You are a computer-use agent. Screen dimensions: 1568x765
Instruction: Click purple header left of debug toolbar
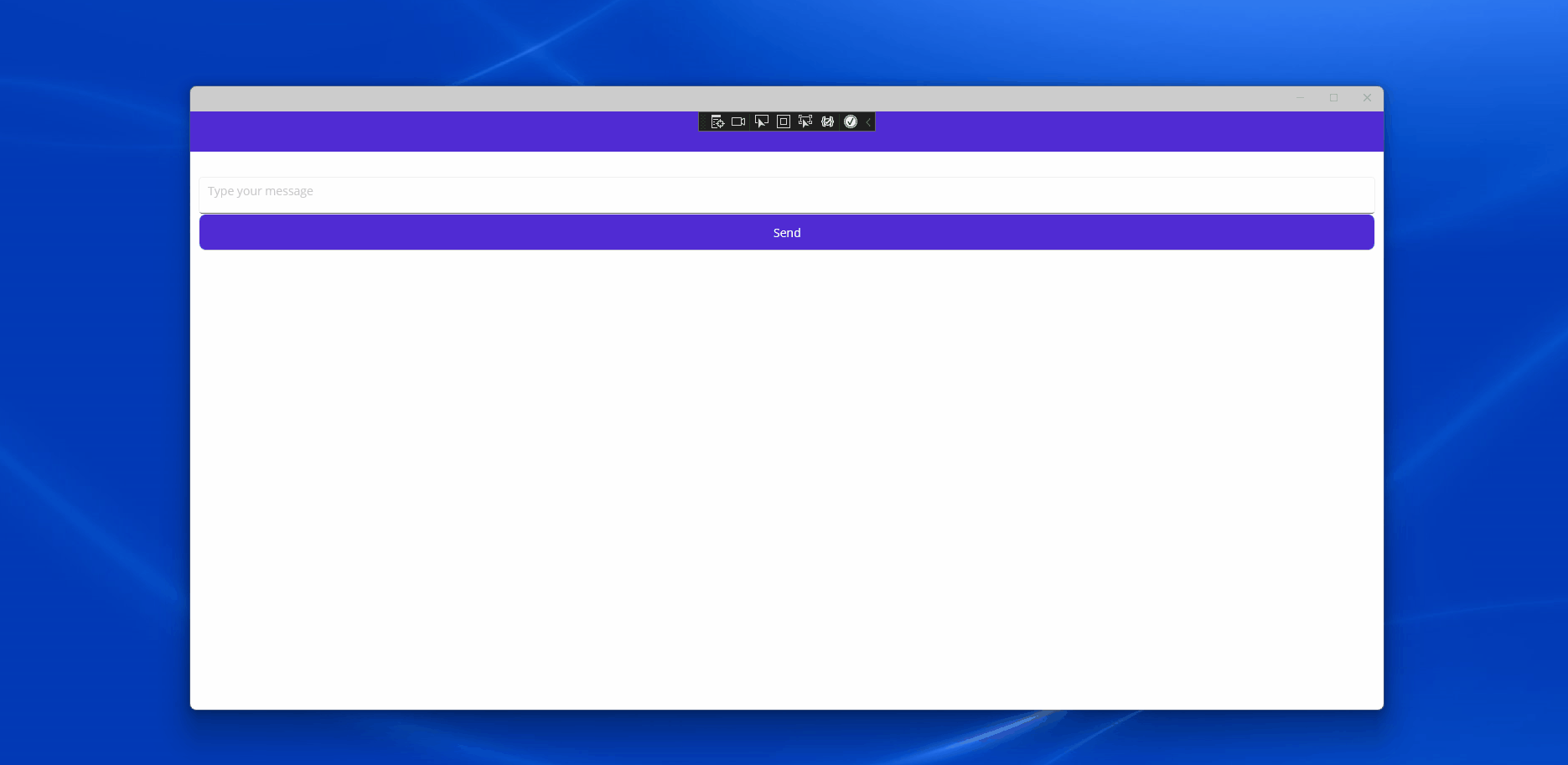click(x=444, y=132)
